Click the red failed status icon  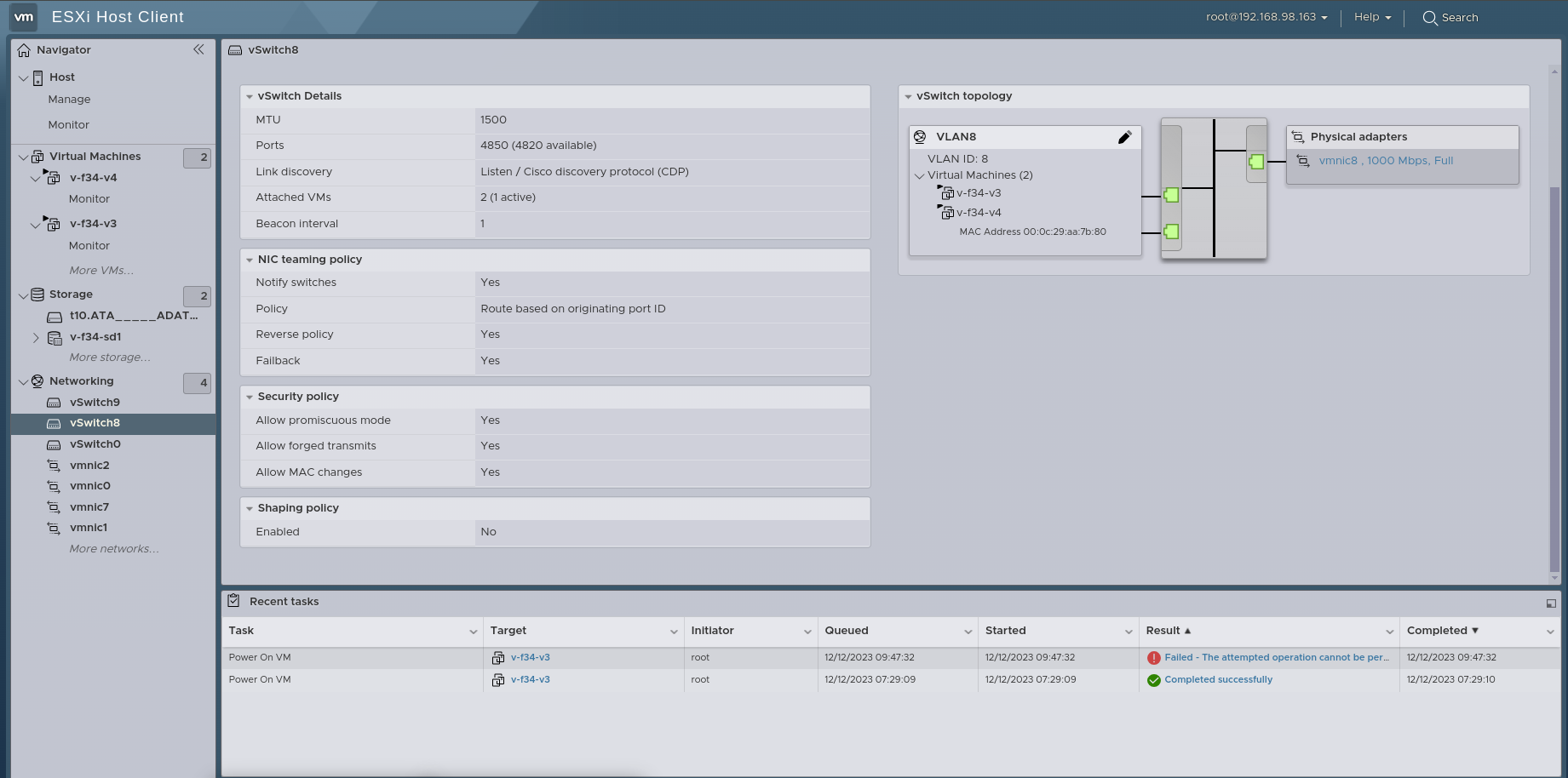coord(1154,658)
